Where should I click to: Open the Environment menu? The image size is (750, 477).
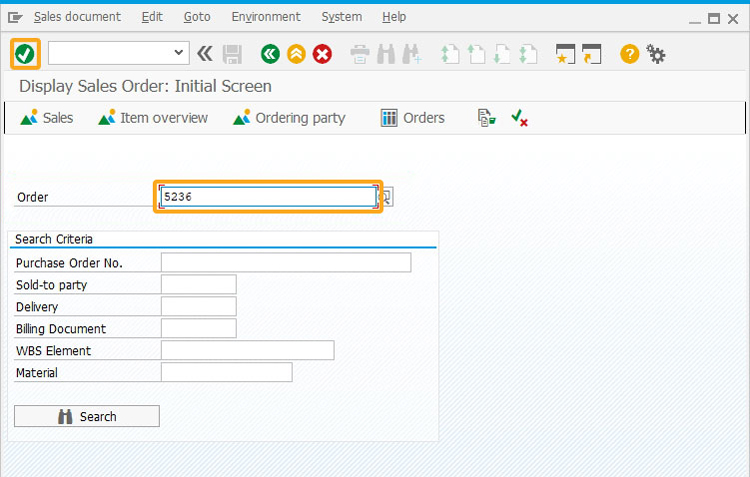[266, 17]
